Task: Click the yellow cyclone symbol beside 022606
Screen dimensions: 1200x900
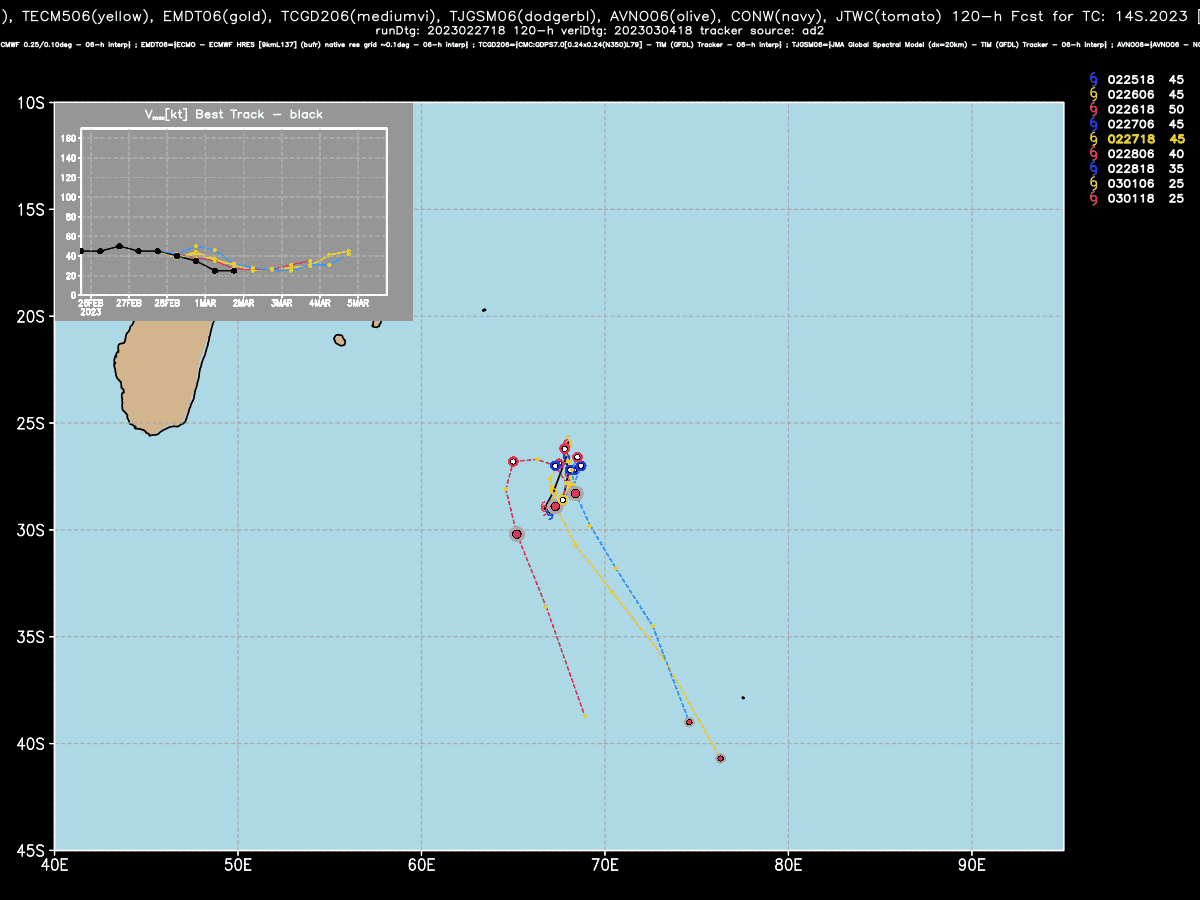Action: [x=1093, y=94]
